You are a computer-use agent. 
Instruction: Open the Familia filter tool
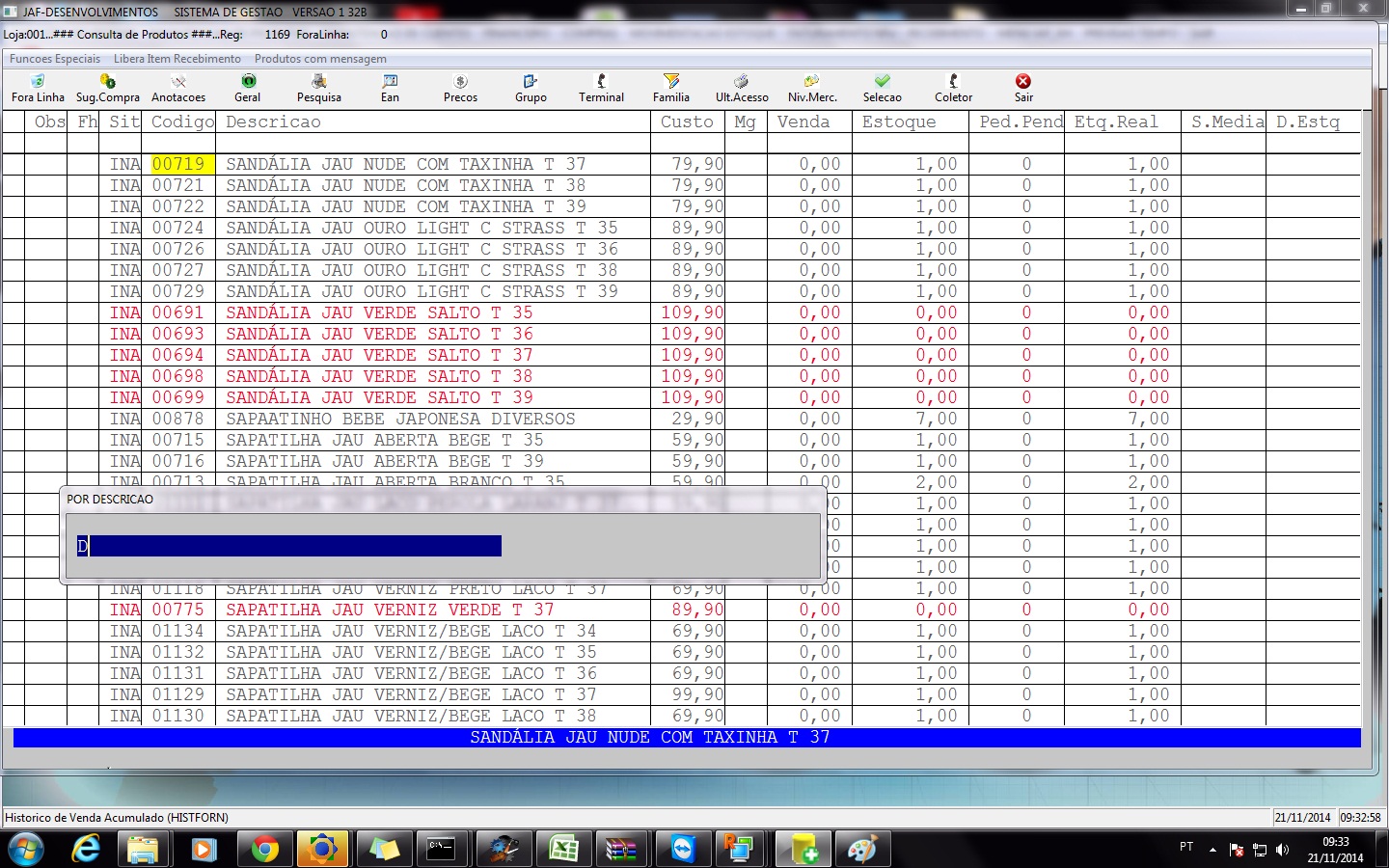671,82
